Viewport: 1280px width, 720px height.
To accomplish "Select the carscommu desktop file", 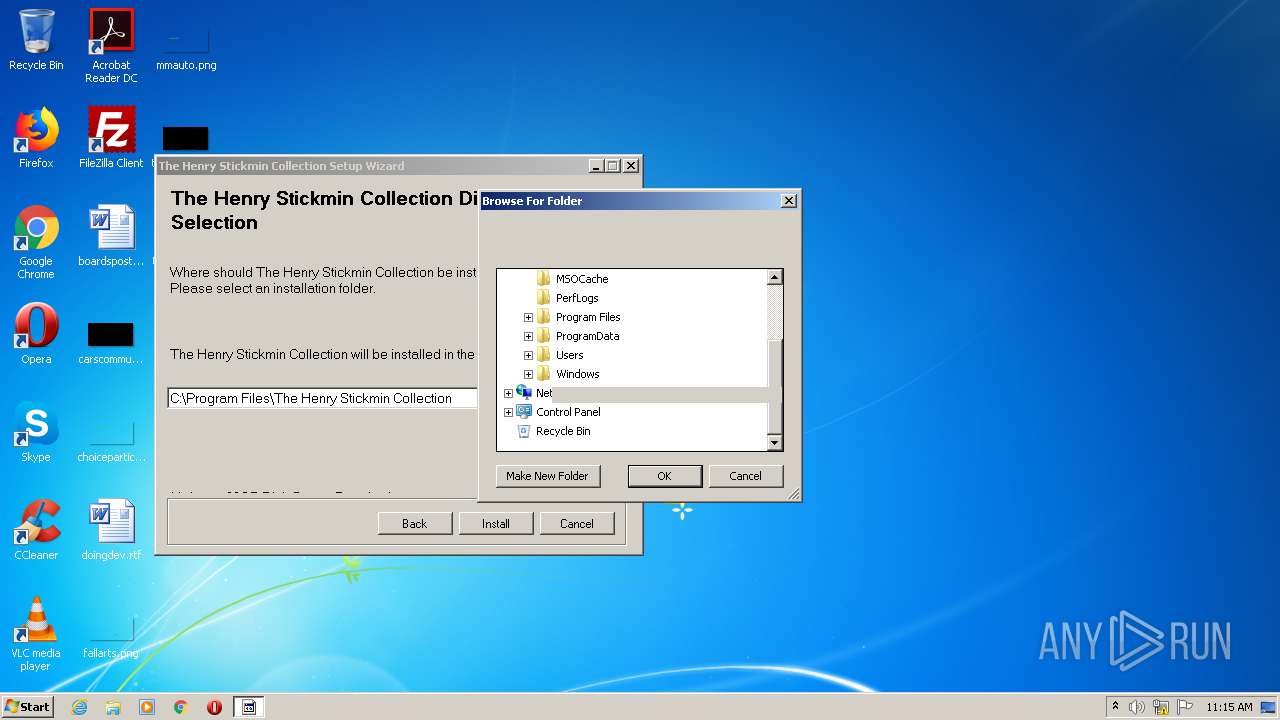I will pyautogui.click(x=111, y=342).
